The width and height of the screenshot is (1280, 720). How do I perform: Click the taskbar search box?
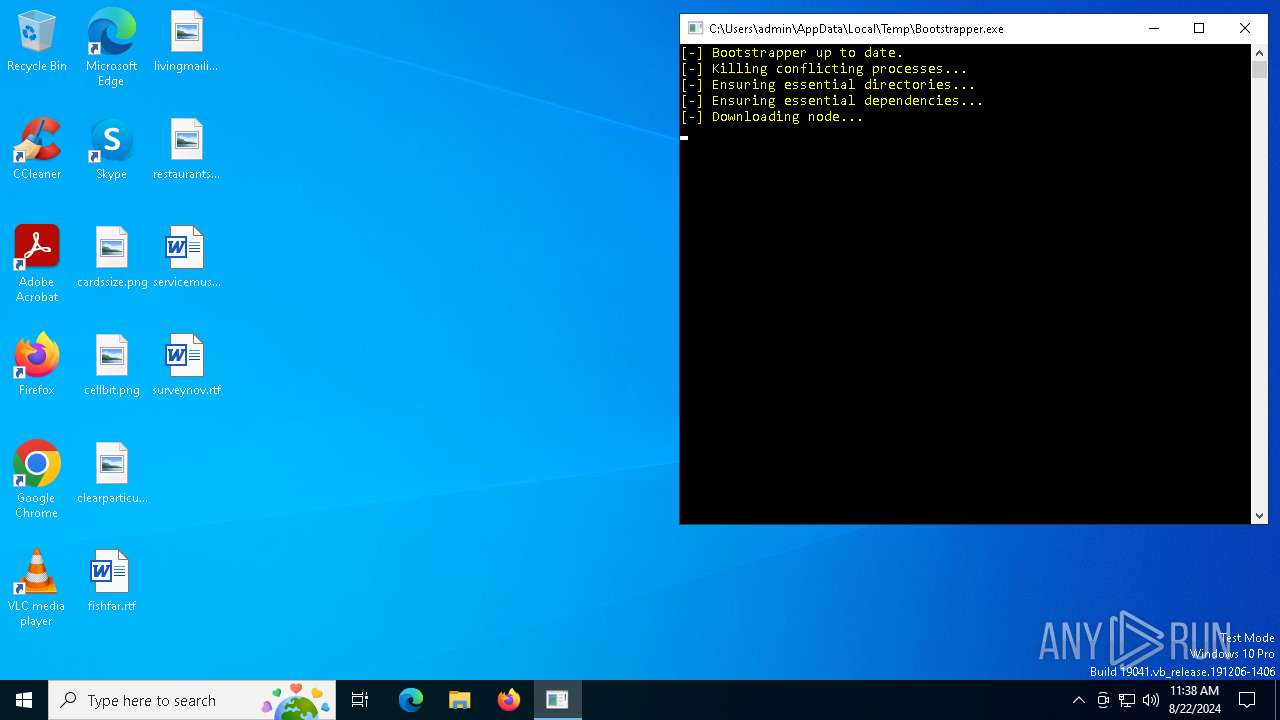click(193, 700)
